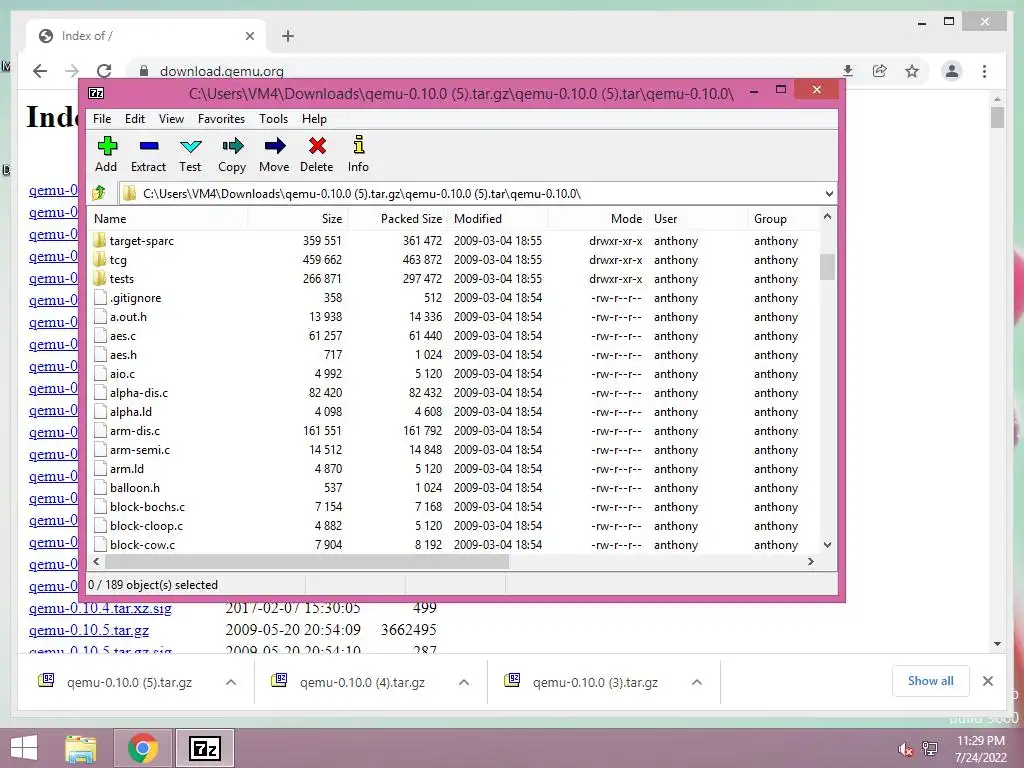Open the Edit menu
This screenshot has width=1024, height=768.
tap(135, 119)
